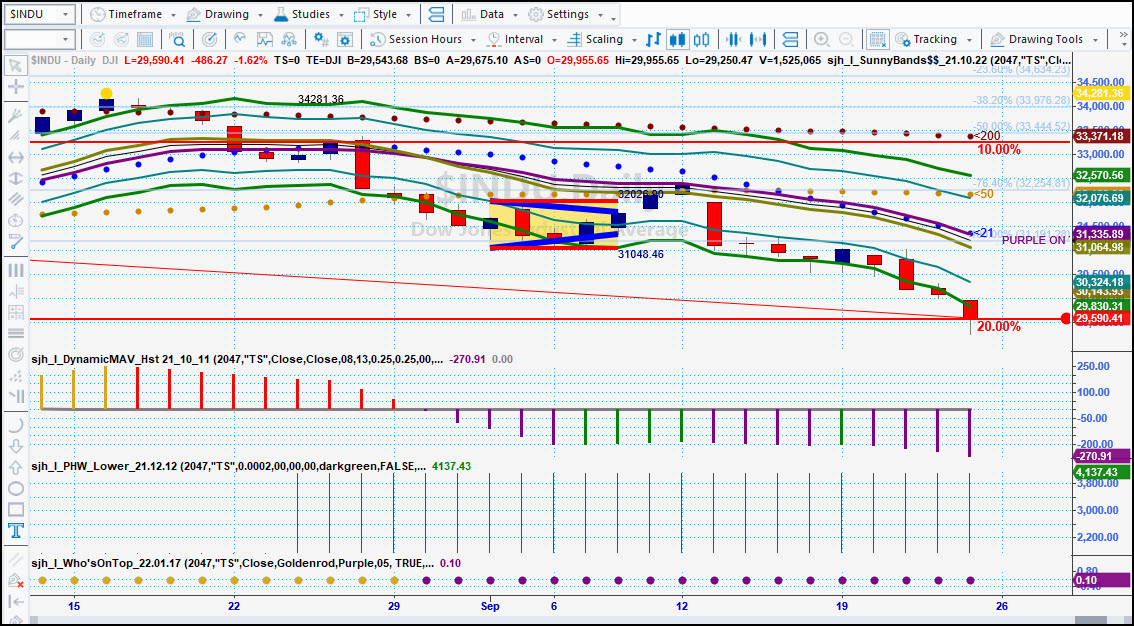Pick the vertical double-arrow drawing tool

(15, 179)
